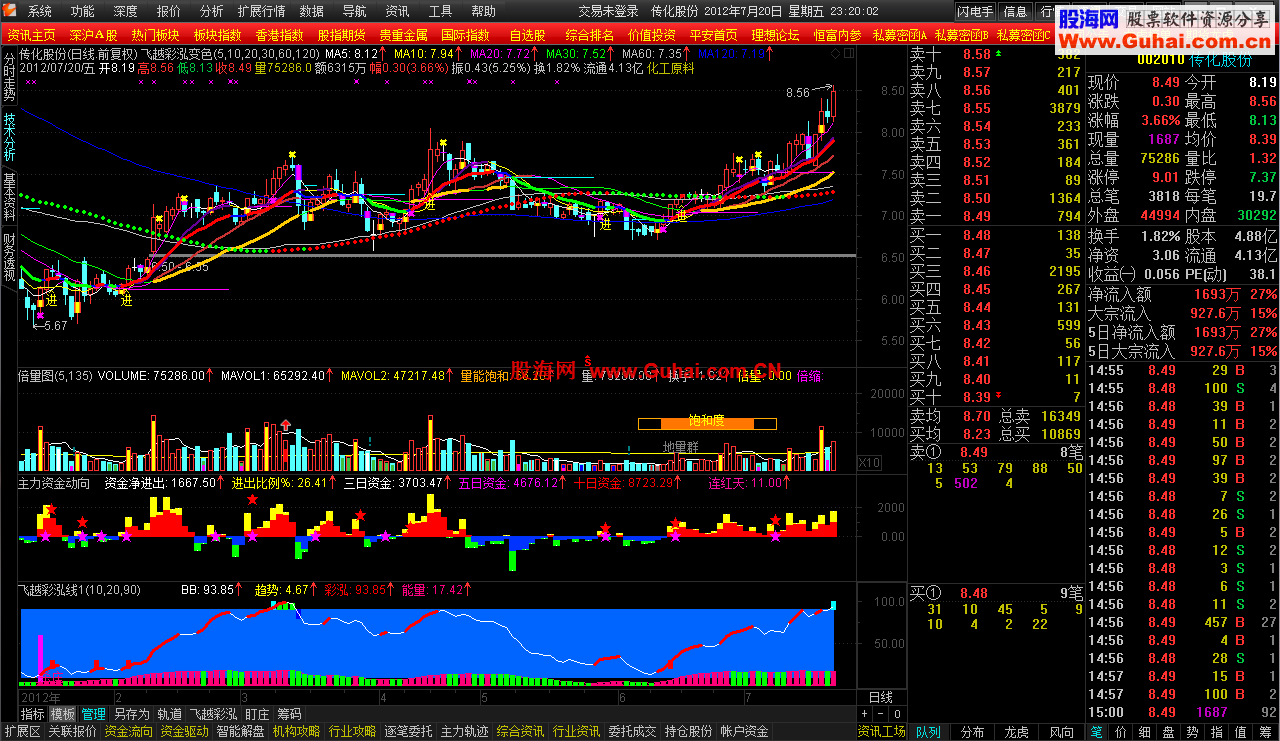Viewport: 1280px width, 741px height.
Task: Open 关联报价 in the bottom bar
Action: pos(72,732)
